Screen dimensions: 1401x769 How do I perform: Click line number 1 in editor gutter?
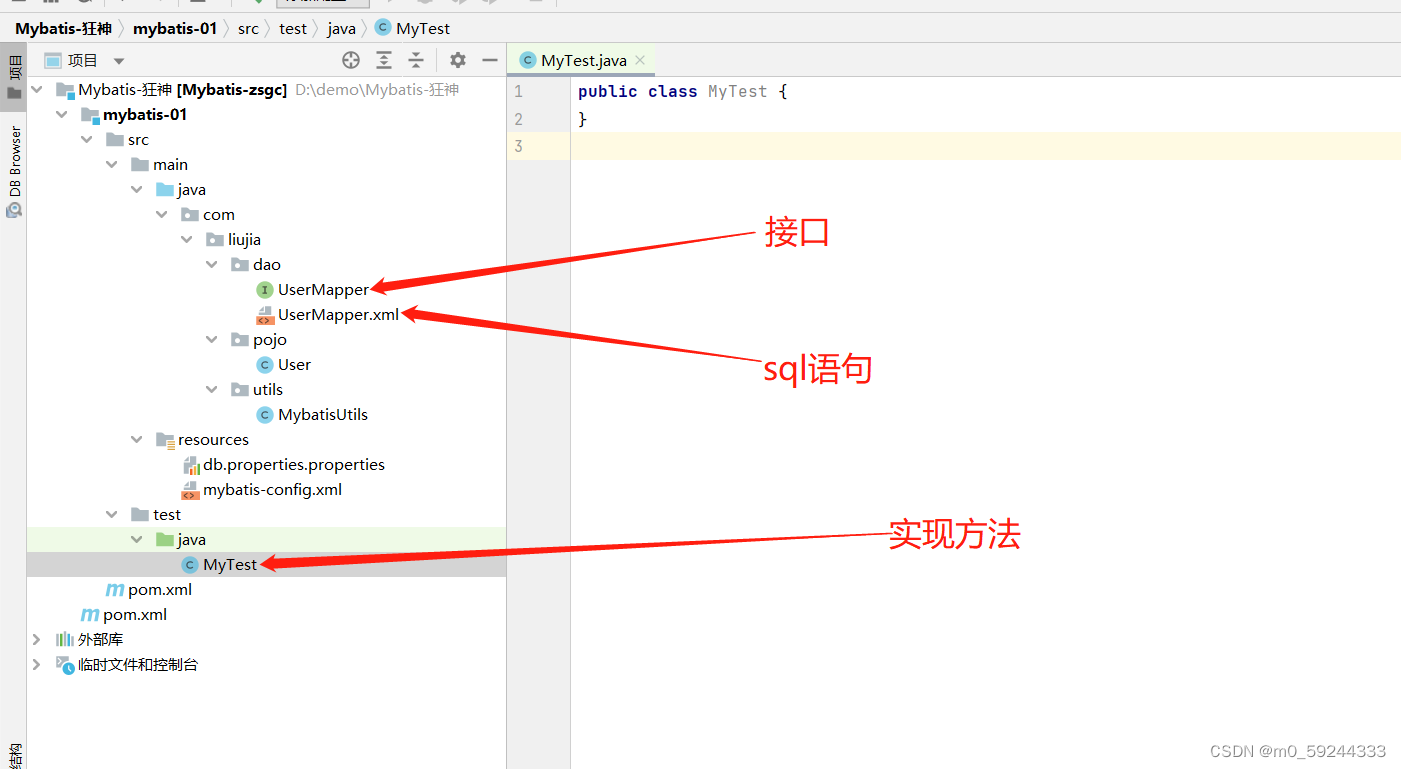pos(518,91)
